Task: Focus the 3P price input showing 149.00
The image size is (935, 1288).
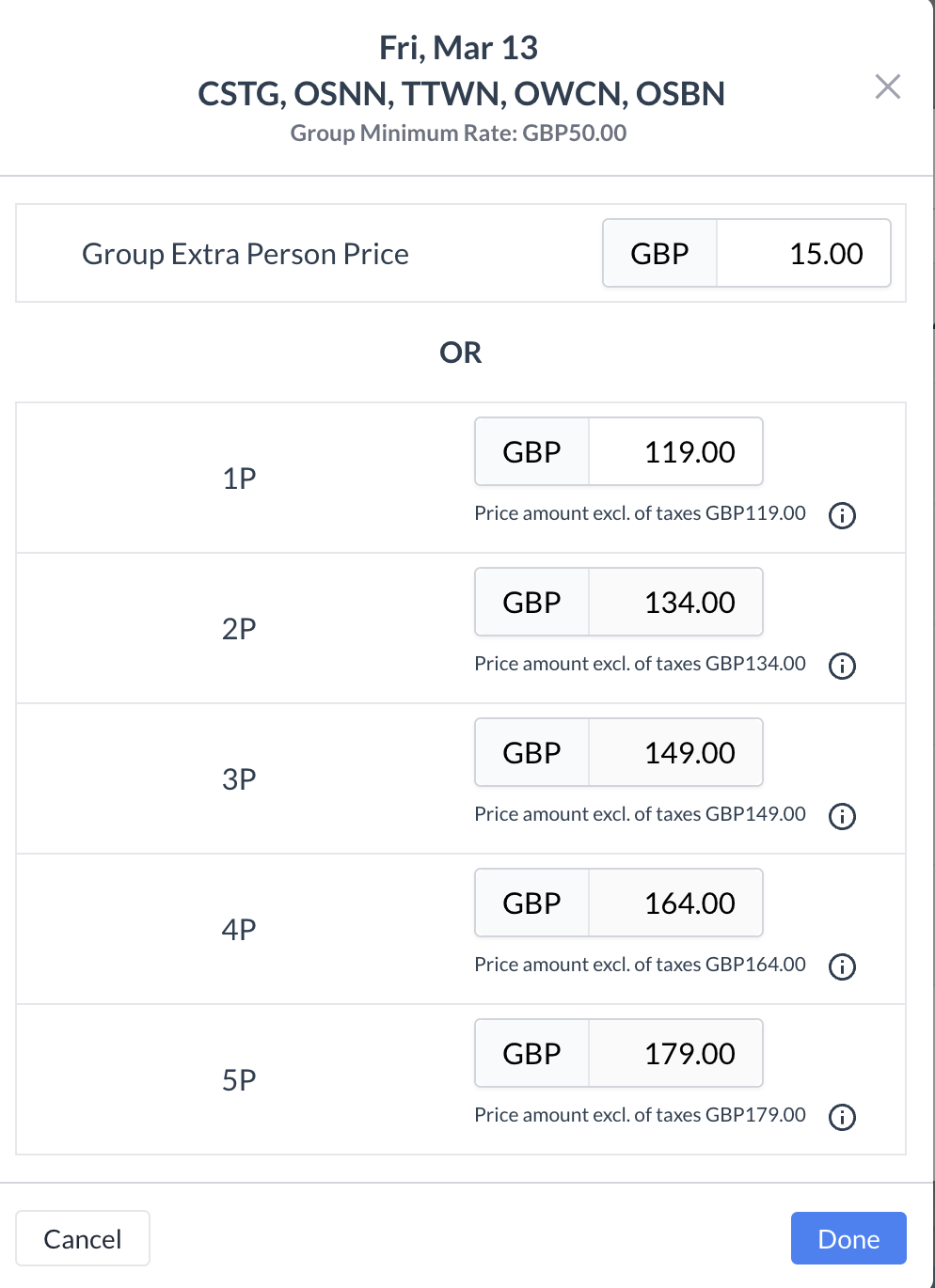Action: pyautogui.click(x=675, y=752)
